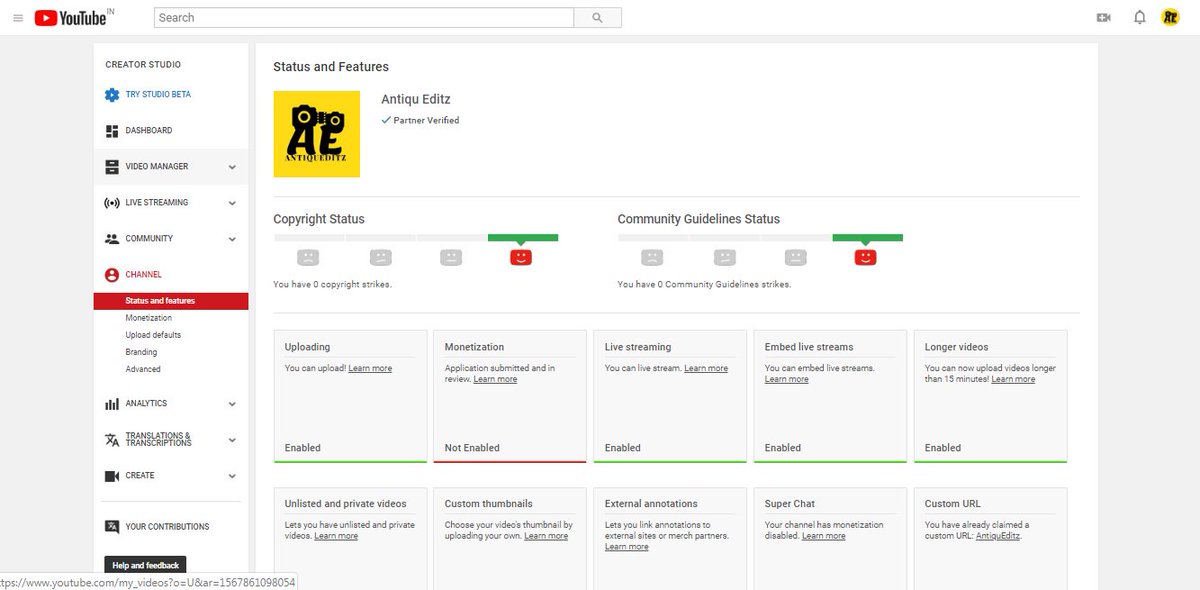The width and height of the screenshot is (1200, 590).
Task: Click the Copyright Status heading
Action: click(x=319, y=219)
